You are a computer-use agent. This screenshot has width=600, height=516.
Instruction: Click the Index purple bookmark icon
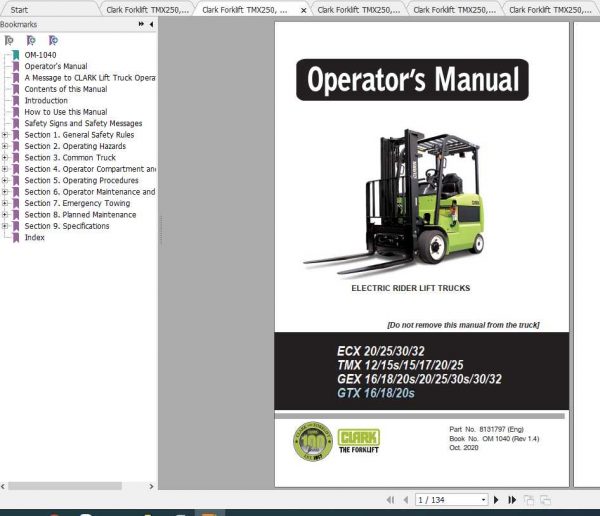[16, 237]
